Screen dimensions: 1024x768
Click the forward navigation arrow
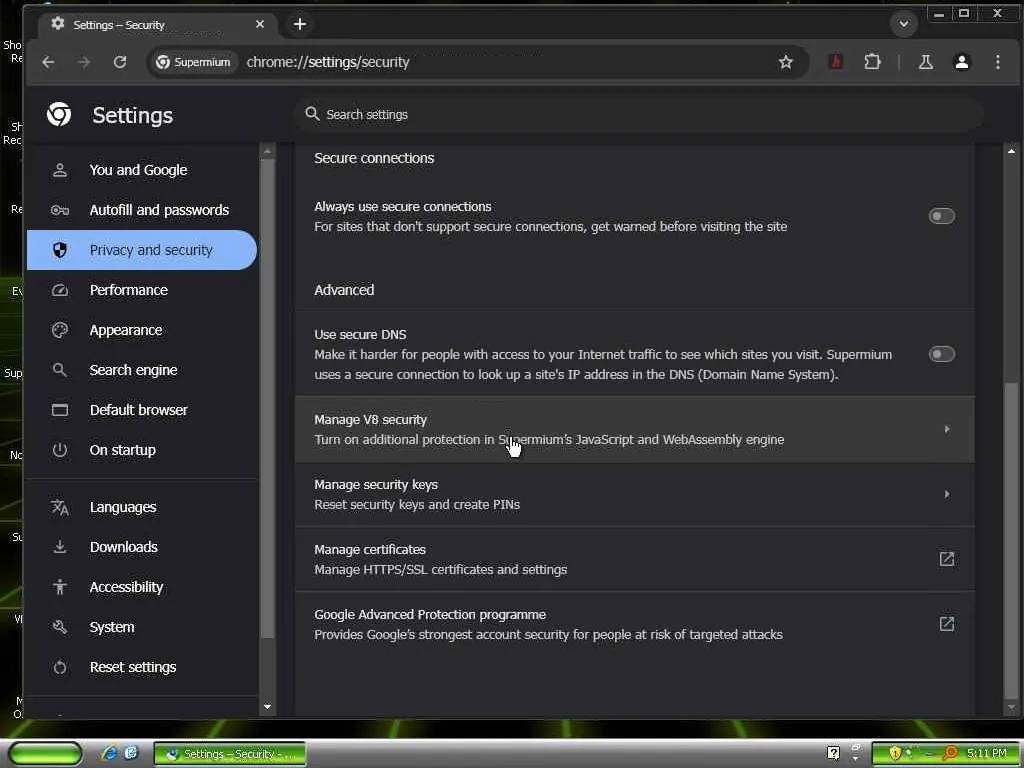(x=84, y=62)
